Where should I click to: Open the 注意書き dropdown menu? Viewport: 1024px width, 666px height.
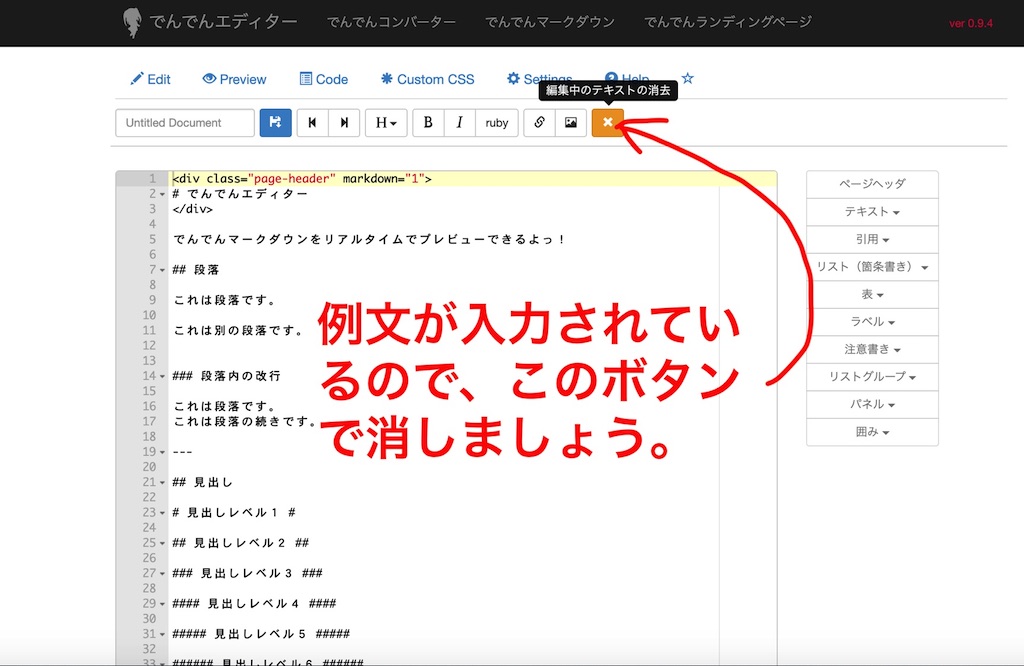tap(872, 350)
